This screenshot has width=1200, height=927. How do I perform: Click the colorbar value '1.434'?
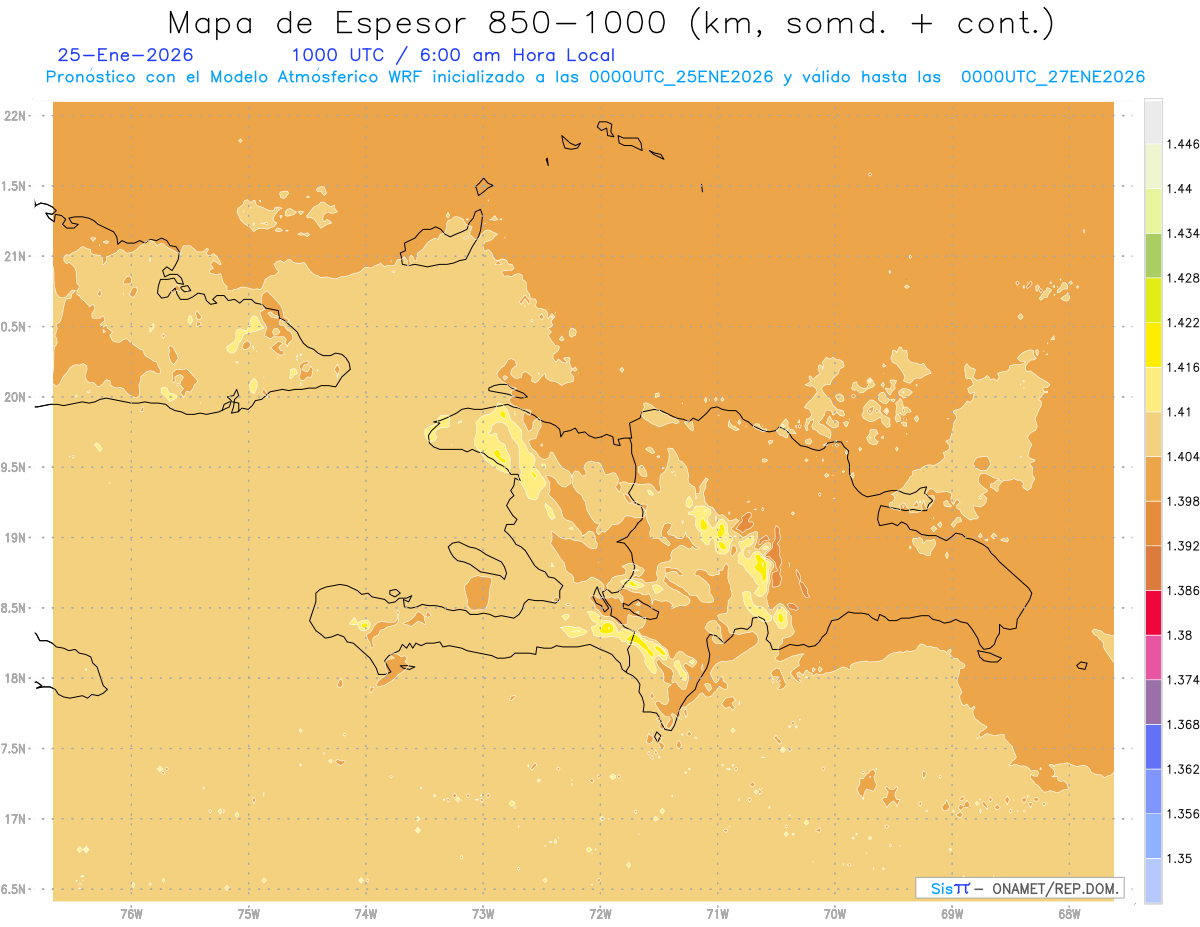coord(1183,233)
